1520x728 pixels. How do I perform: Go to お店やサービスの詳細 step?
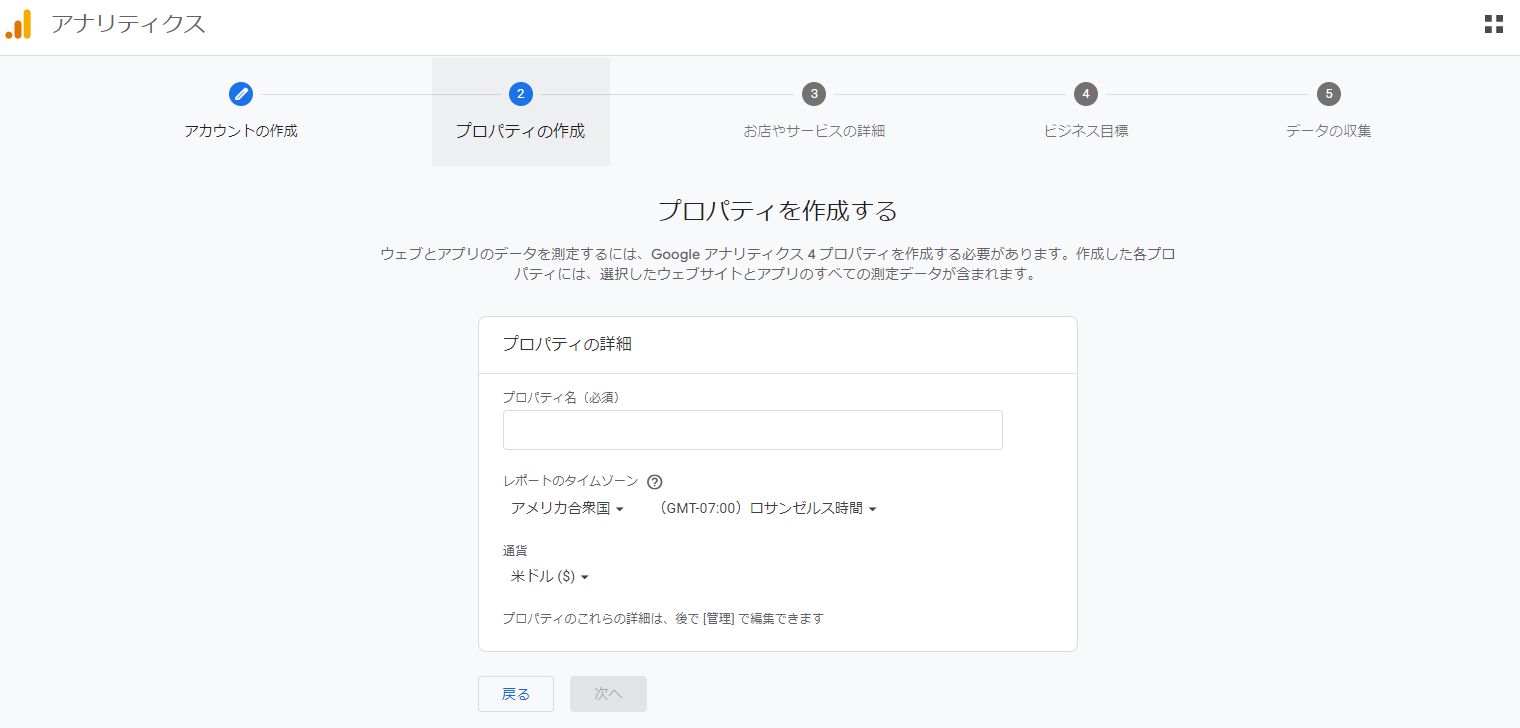814,131
